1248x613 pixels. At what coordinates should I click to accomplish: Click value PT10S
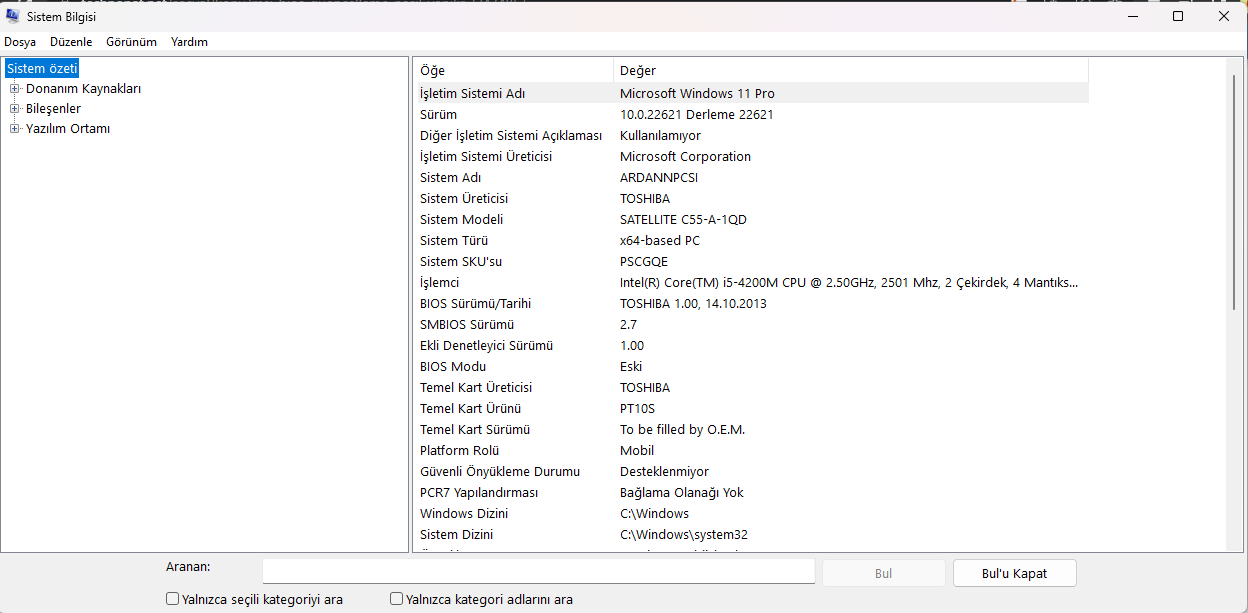pyautogui.click(x=637, y=408)
